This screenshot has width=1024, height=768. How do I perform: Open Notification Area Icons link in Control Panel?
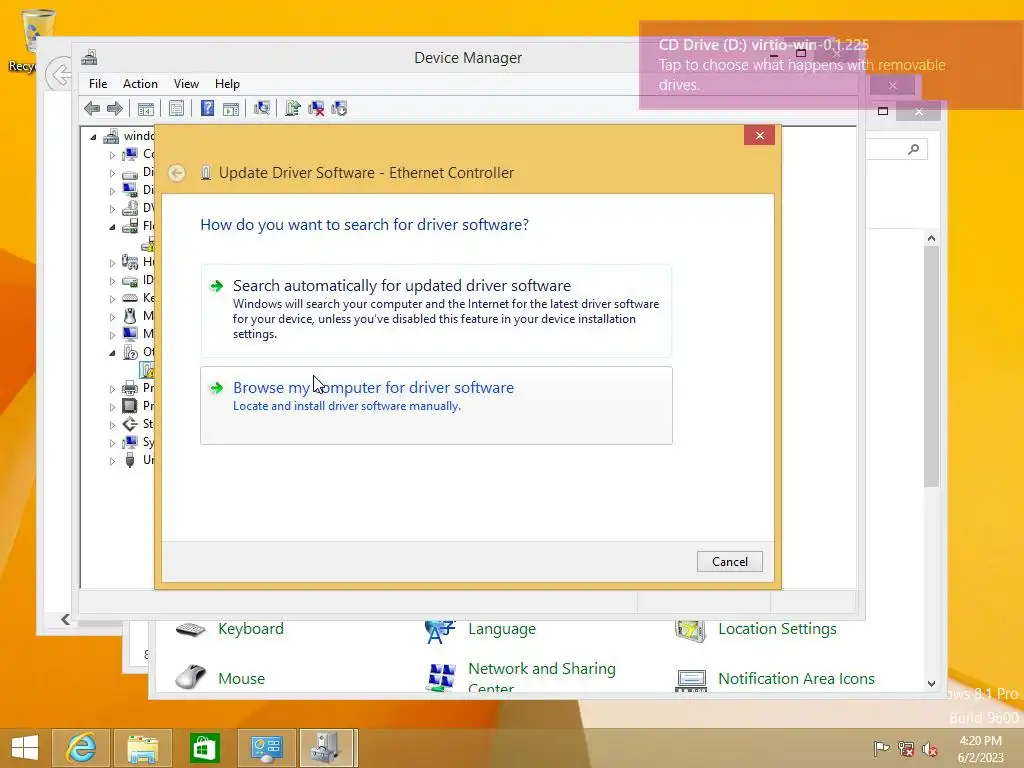pyautogui.click(x=796, y=679)
